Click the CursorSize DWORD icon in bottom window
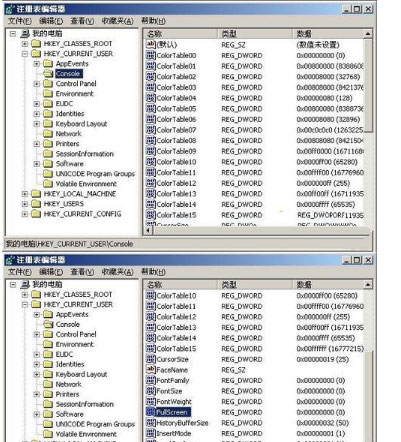This screenshot has height=442, width=401. (151, 359)
